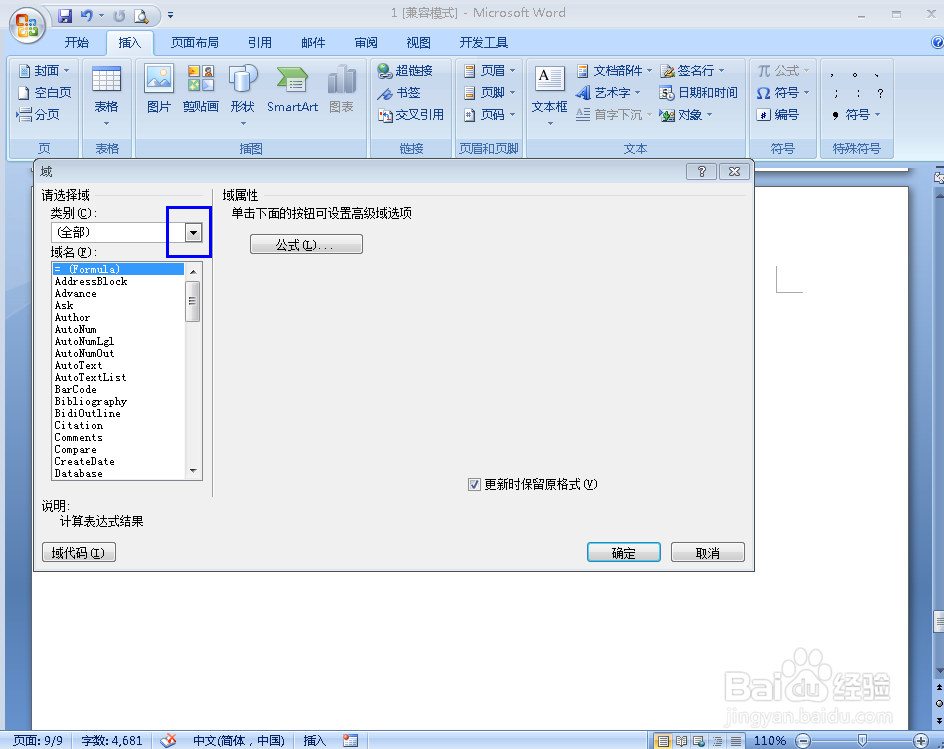The image size is (944, 749).
Task: Toggle preserve formatting during updates checkbox
Action: 474,485
